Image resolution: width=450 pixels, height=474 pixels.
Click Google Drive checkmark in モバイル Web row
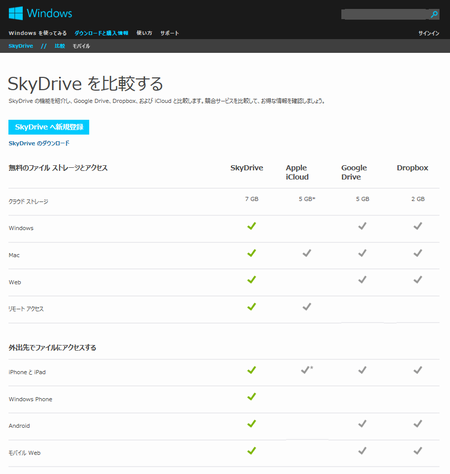pos(362,451)
